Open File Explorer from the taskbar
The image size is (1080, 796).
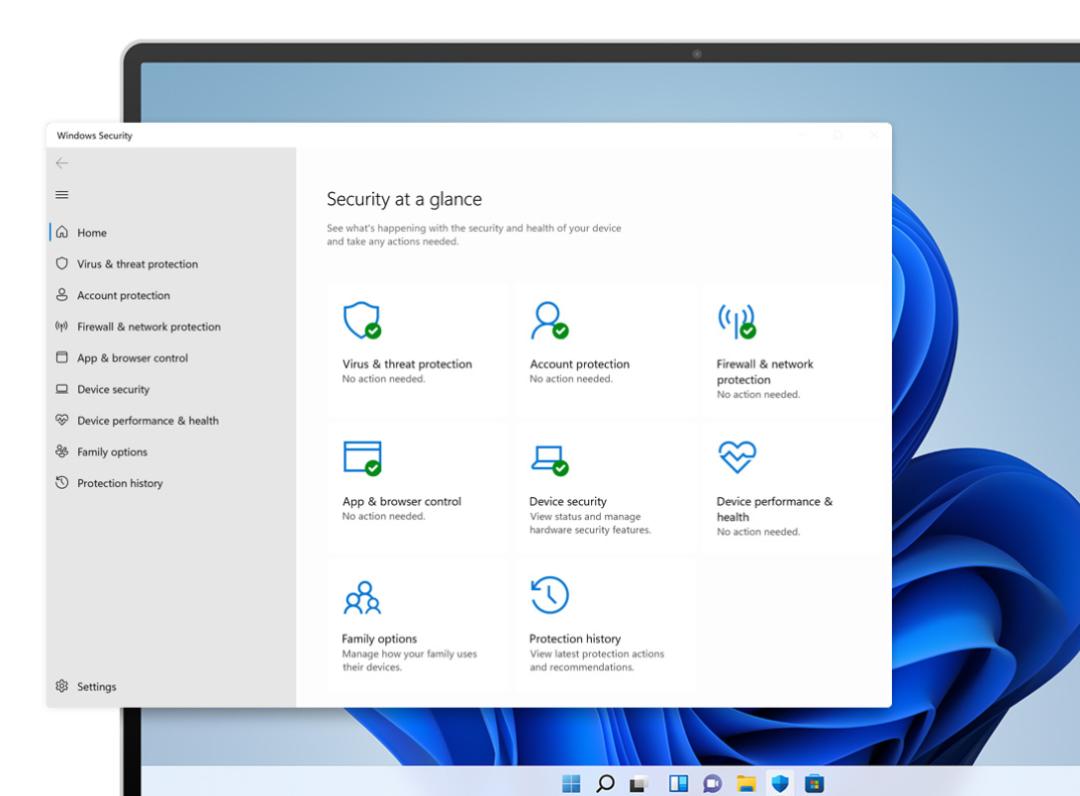click(x=745, y=783)
